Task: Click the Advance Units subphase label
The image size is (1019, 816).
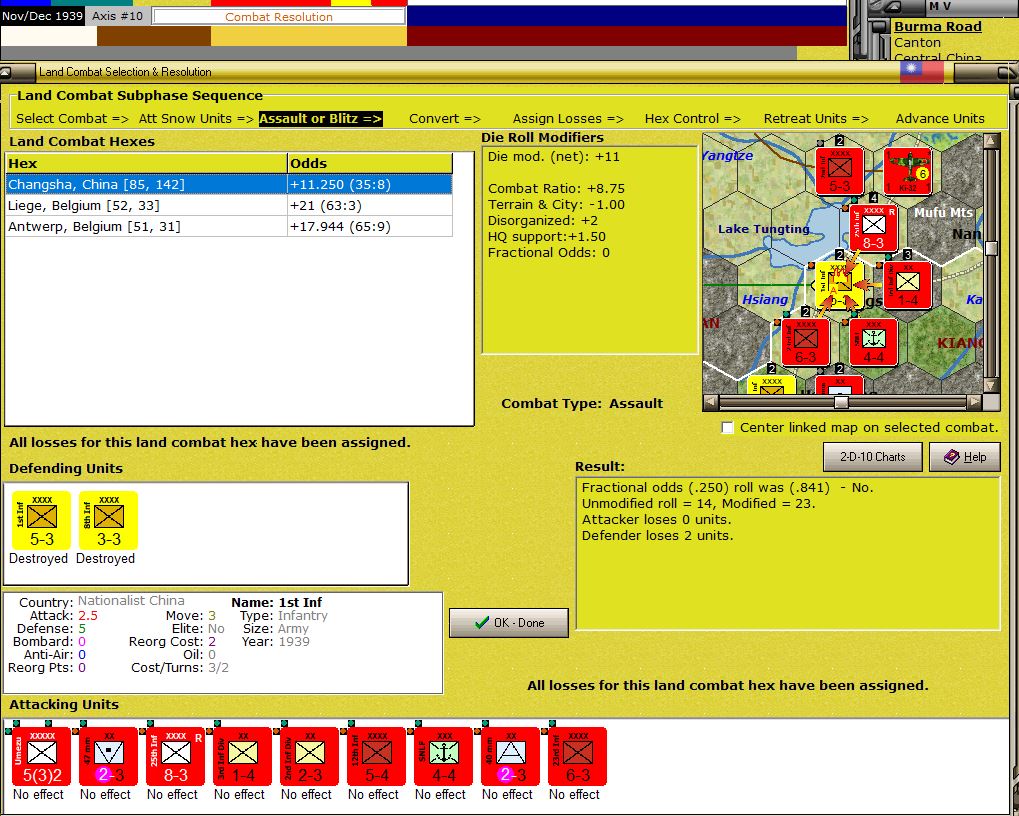Action: pos(940,119)
